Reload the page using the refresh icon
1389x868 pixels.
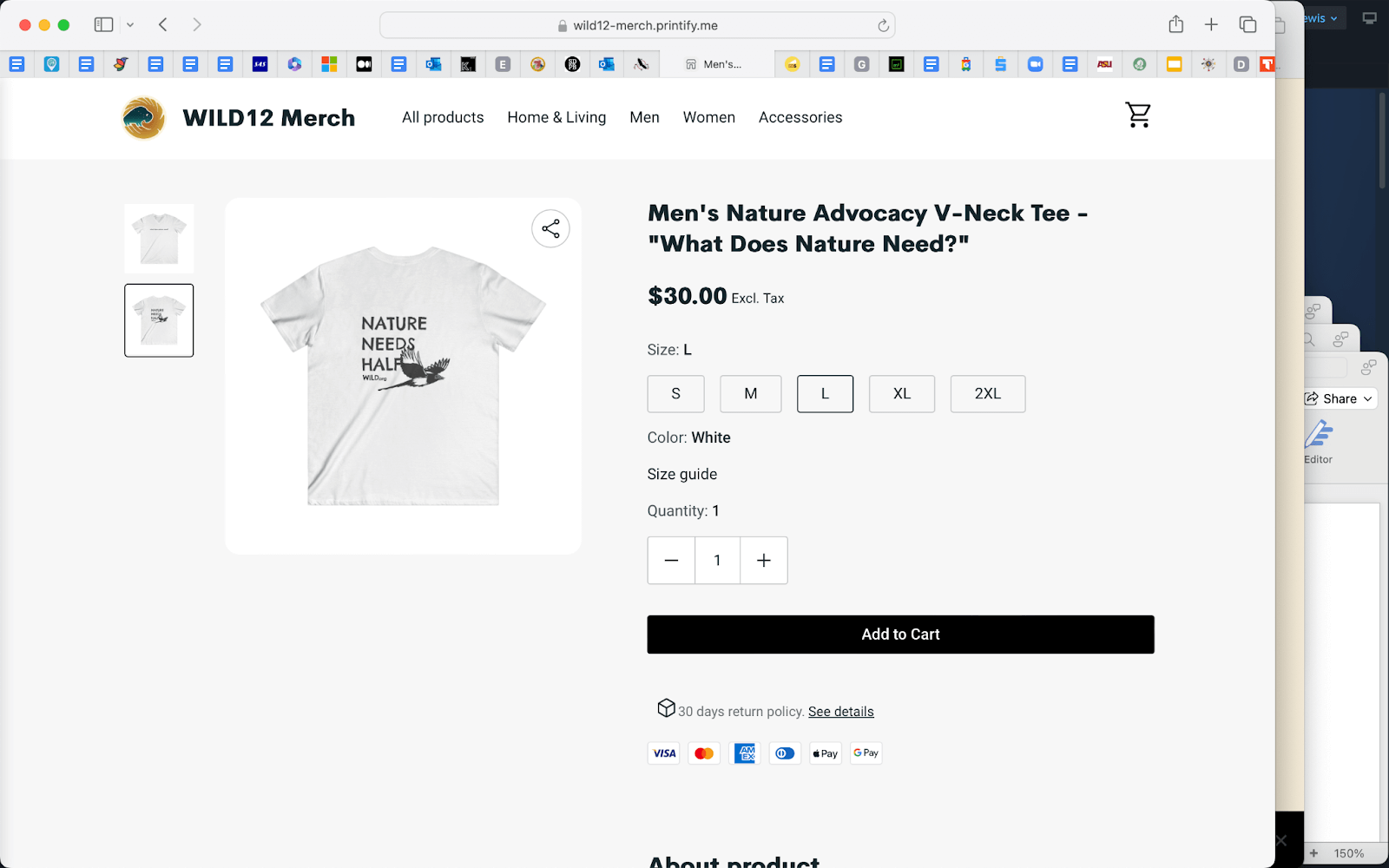click(882, 25)
